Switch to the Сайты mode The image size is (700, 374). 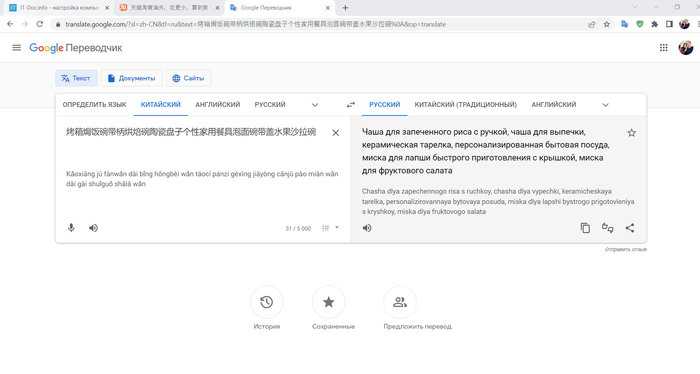188,78
